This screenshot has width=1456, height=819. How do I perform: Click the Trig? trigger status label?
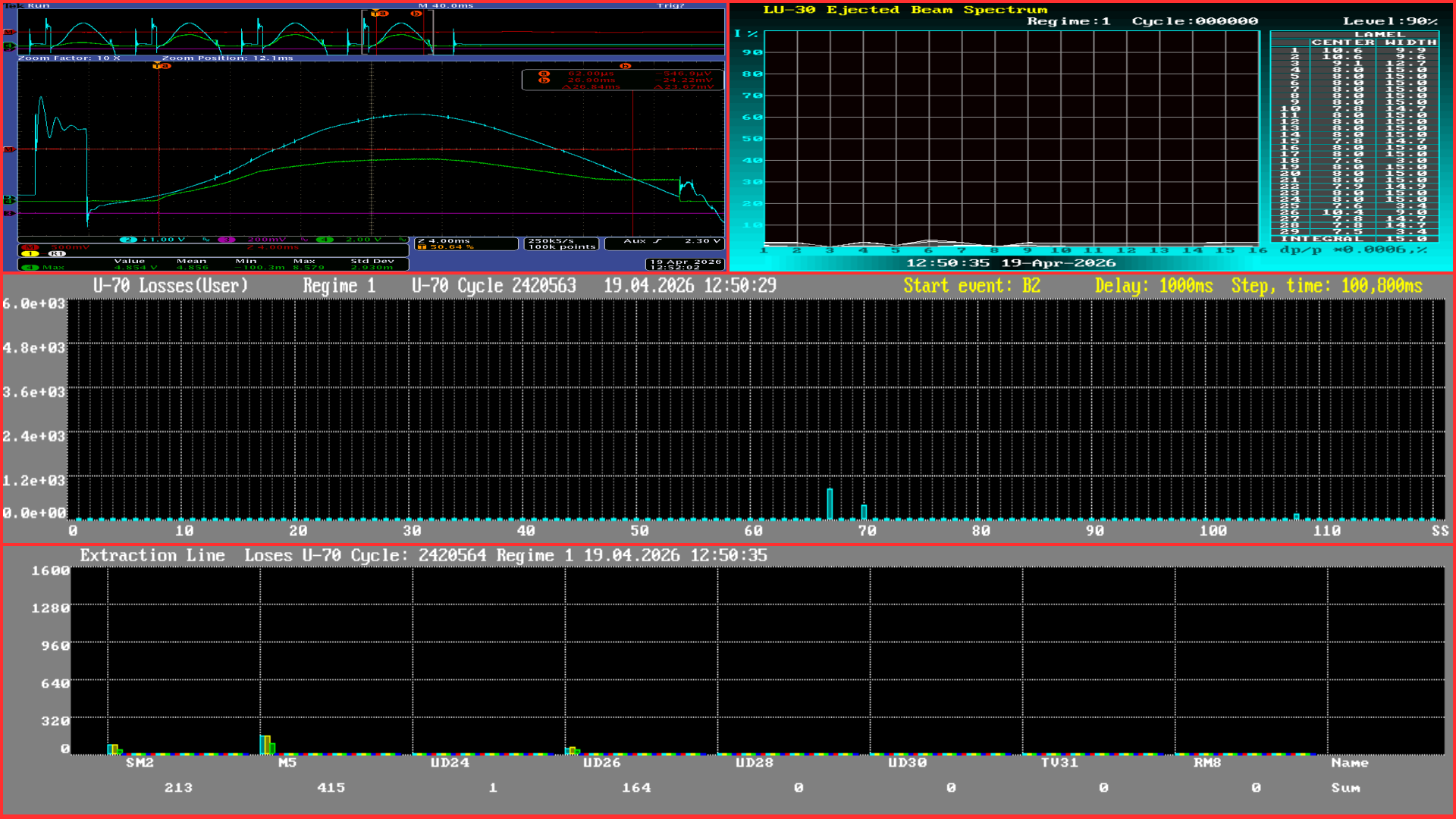670,5
